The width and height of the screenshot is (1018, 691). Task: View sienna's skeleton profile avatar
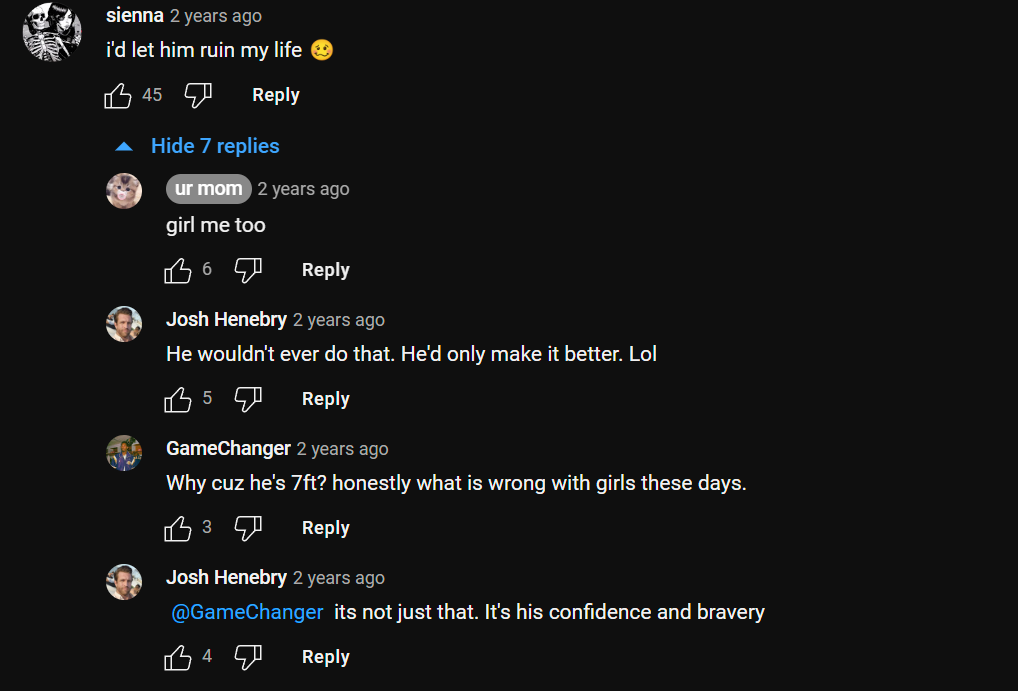tap(52, 32)
